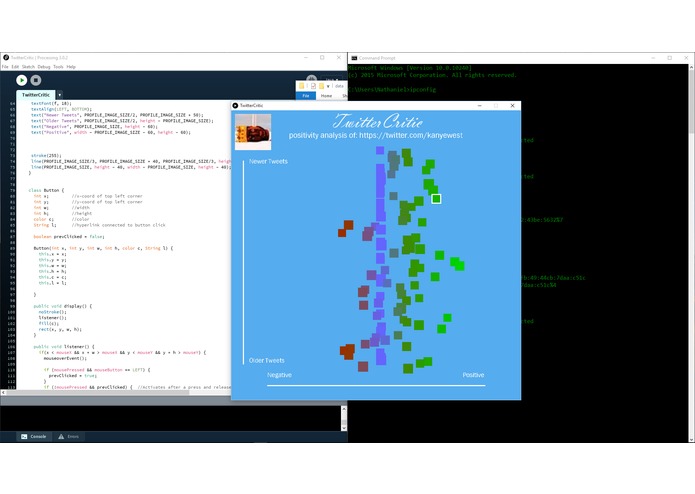The image size is (695, 494).
Task: Click the Command Prompt scrollbar up arrow
Action: click(691, 67)
